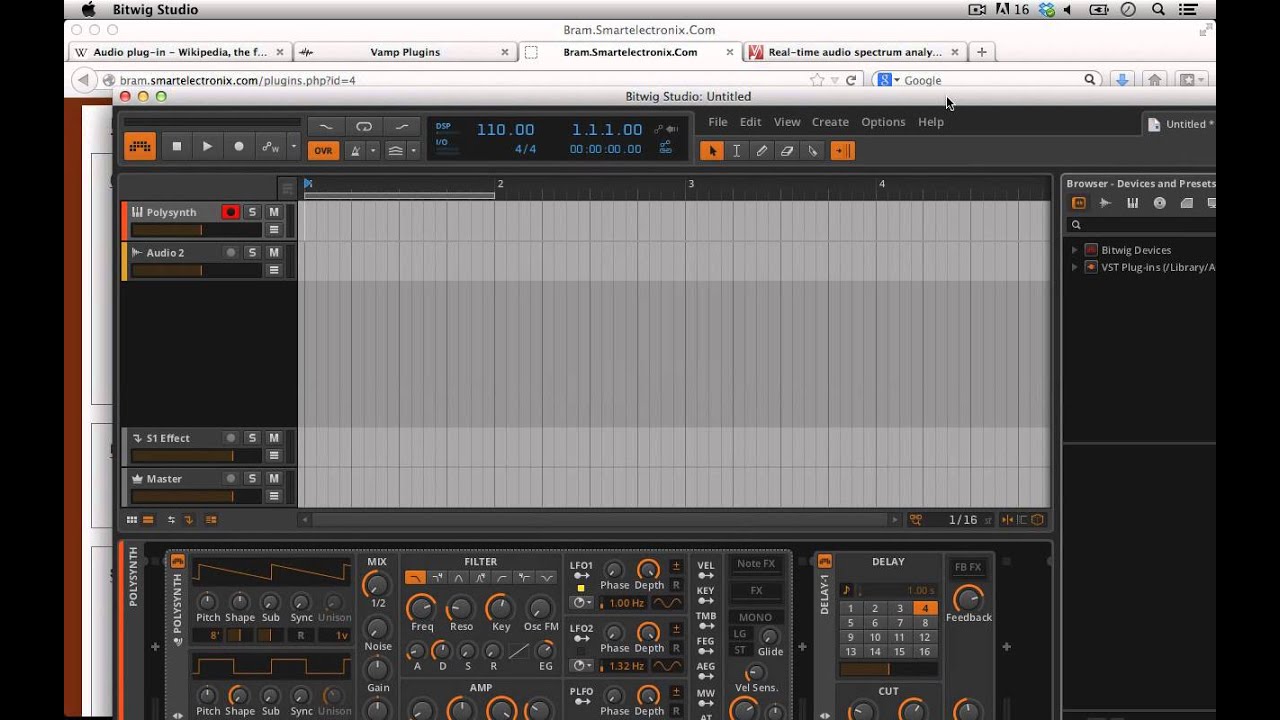Click the 1/16 grid resolution value

pyautogui.click(x=962, y=520)
